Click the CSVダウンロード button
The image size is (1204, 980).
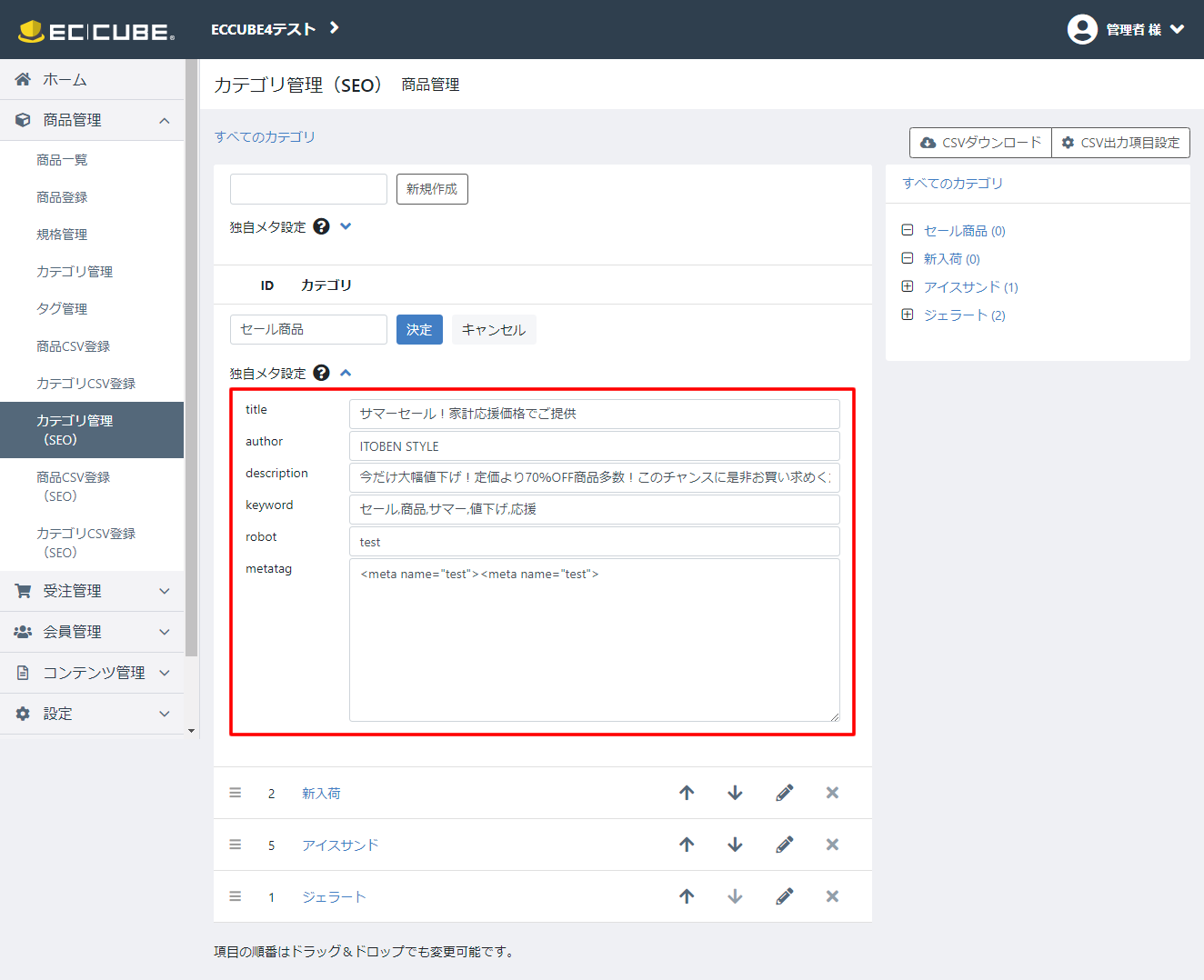[x=980, y=143]
